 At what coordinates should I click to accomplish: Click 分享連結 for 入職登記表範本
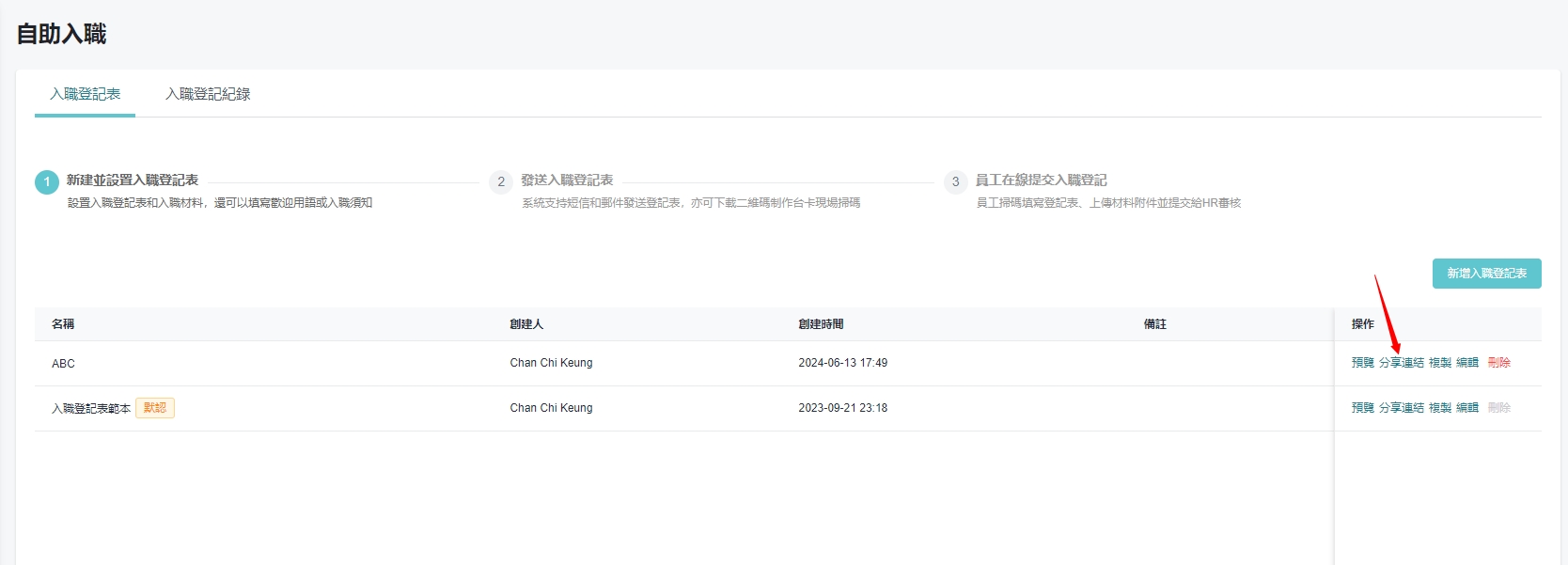point(1401,408)
